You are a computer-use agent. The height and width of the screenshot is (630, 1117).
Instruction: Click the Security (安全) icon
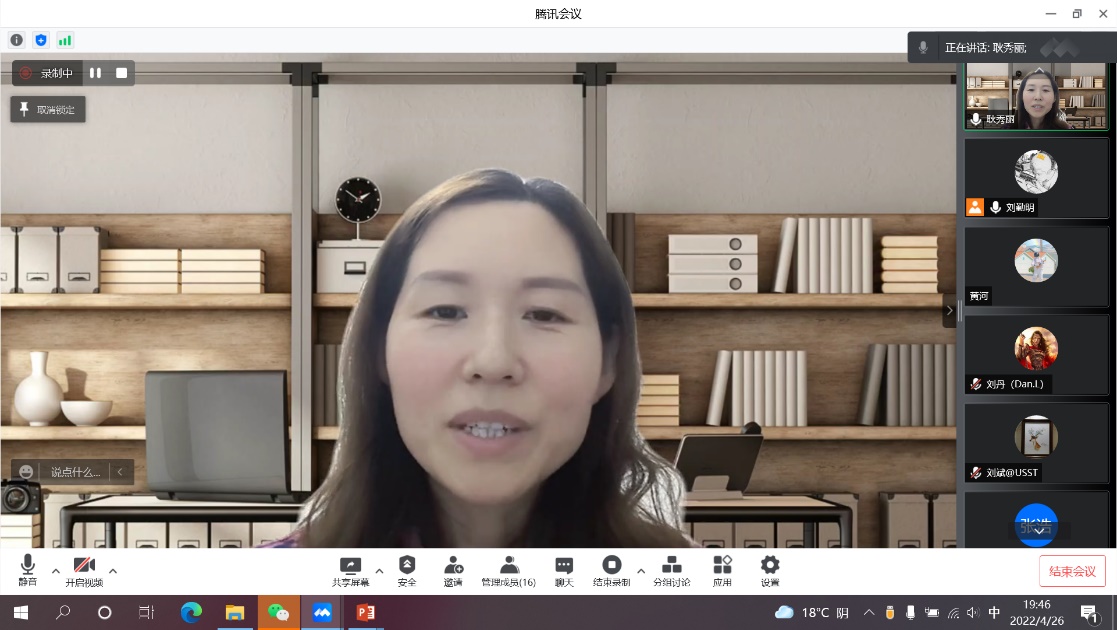(x=407, y=571)
